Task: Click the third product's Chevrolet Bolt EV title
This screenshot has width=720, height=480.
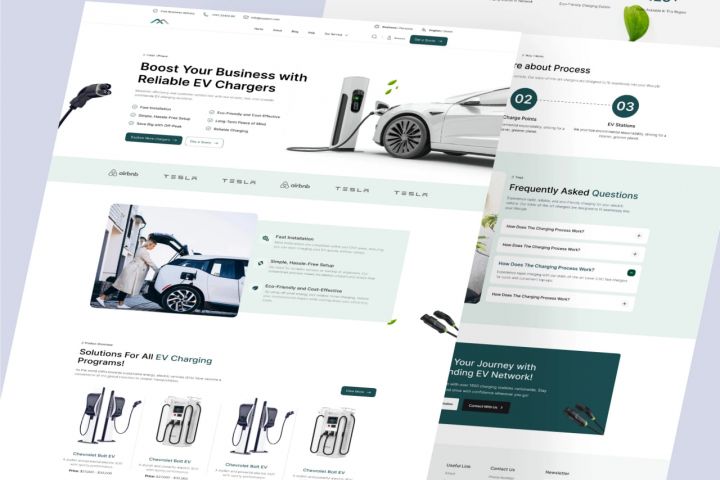Action: 246,466
